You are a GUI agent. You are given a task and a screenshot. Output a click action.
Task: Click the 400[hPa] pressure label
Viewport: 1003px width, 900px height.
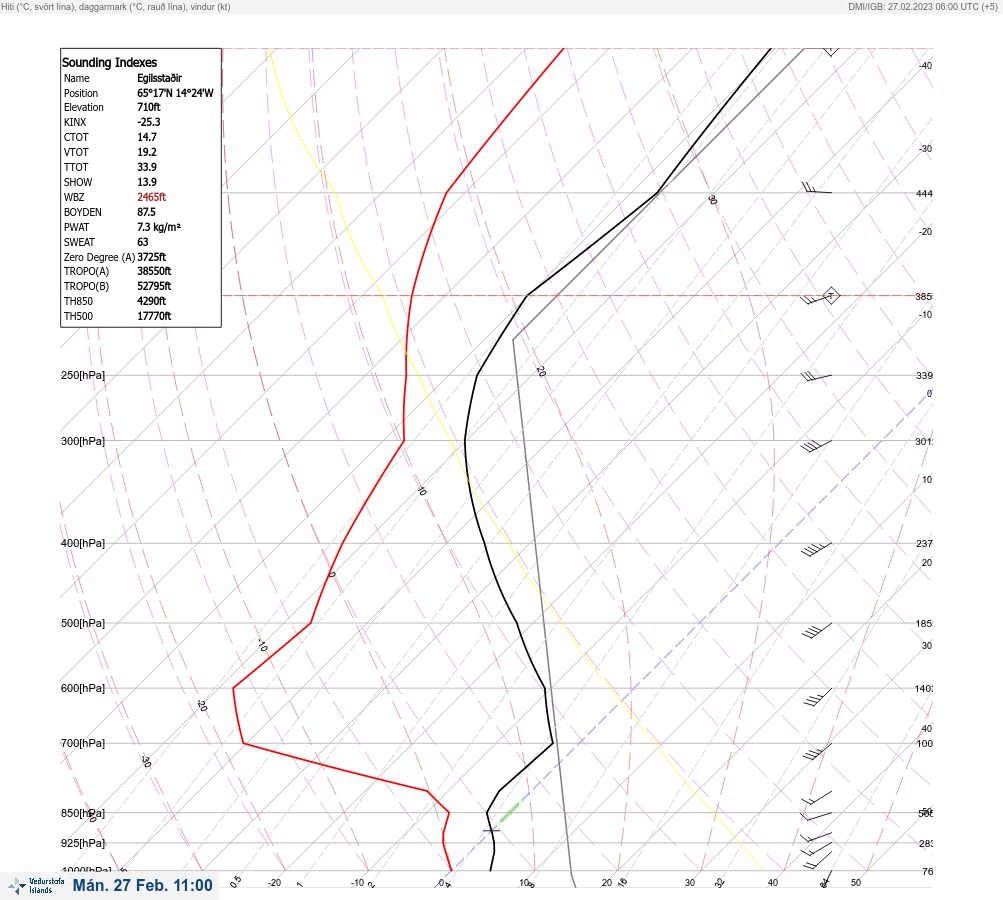click(x=83, y=543)
